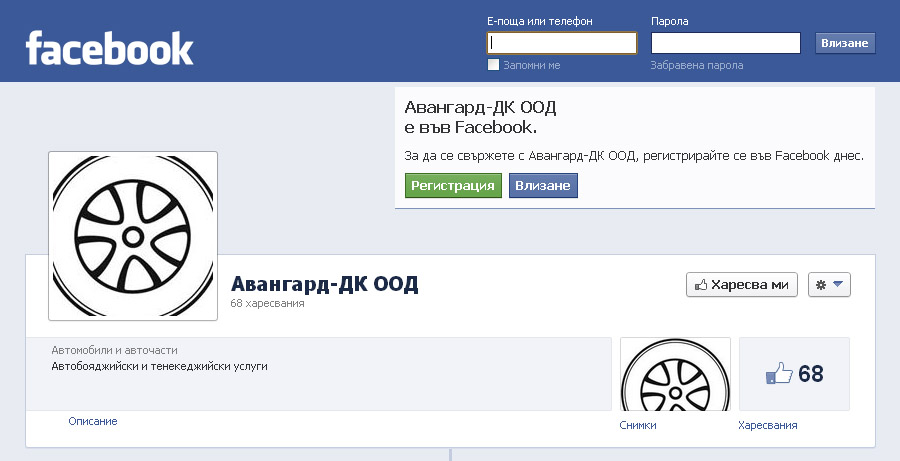Click the Автомобили и авточасти category text

click(x=114, y=350)
